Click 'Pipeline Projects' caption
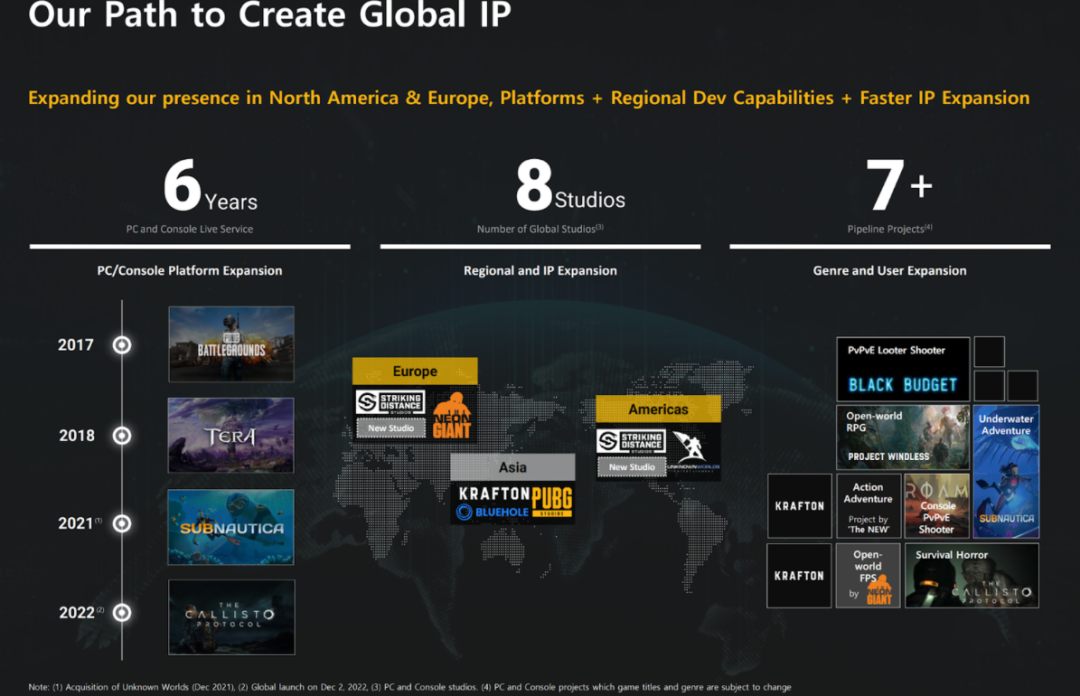Viewport: 1080px width, 696px height. 890,229
